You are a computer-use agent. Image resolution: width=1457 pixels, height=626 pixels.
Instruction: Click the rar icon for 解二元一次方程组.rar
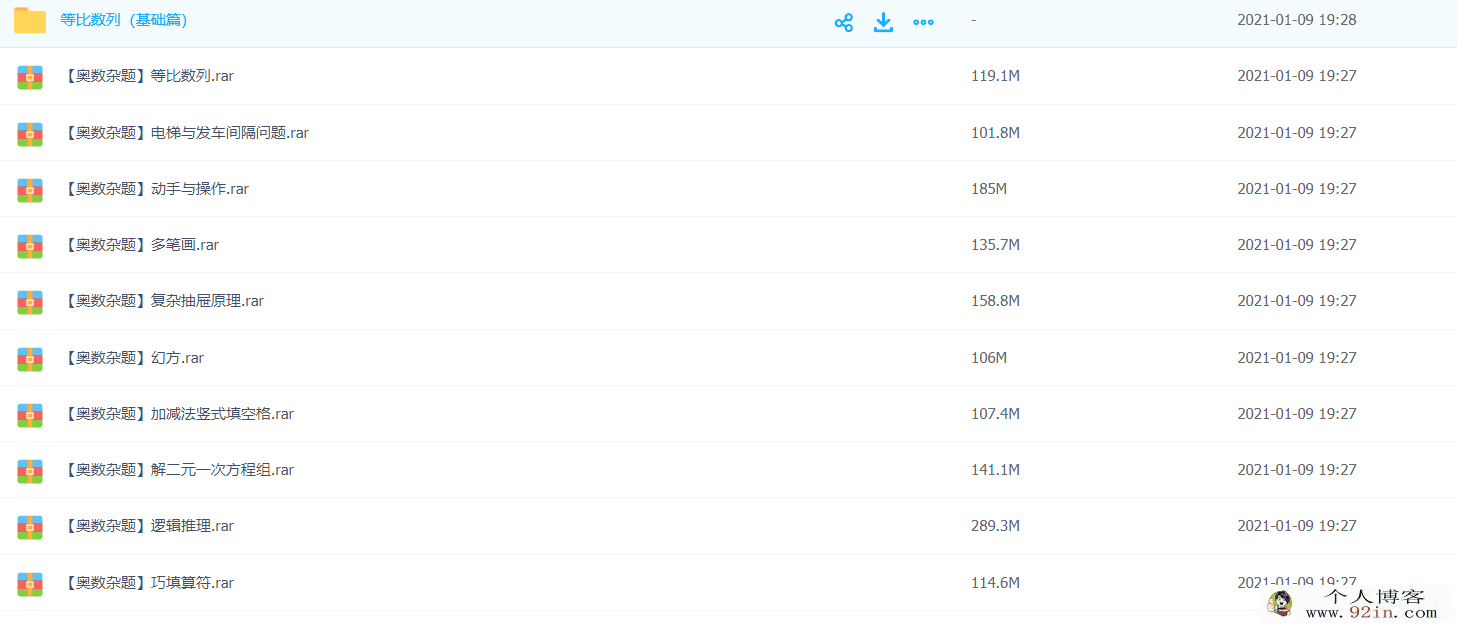pos(30,471)
